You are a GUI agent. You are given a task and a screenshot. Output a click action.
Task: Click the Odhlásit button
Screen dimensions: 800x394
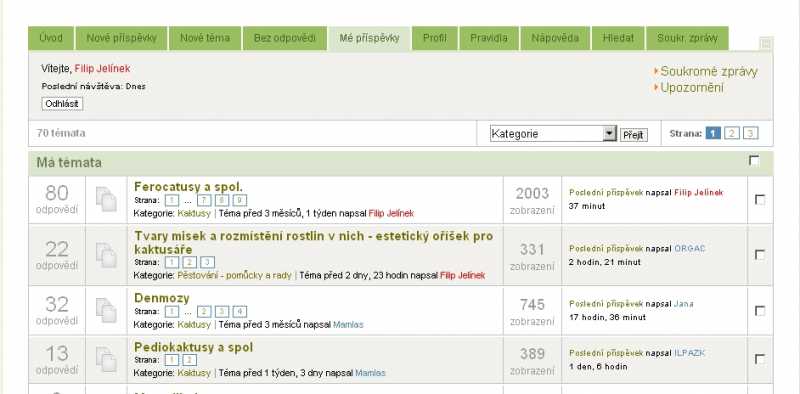[62, 104]
